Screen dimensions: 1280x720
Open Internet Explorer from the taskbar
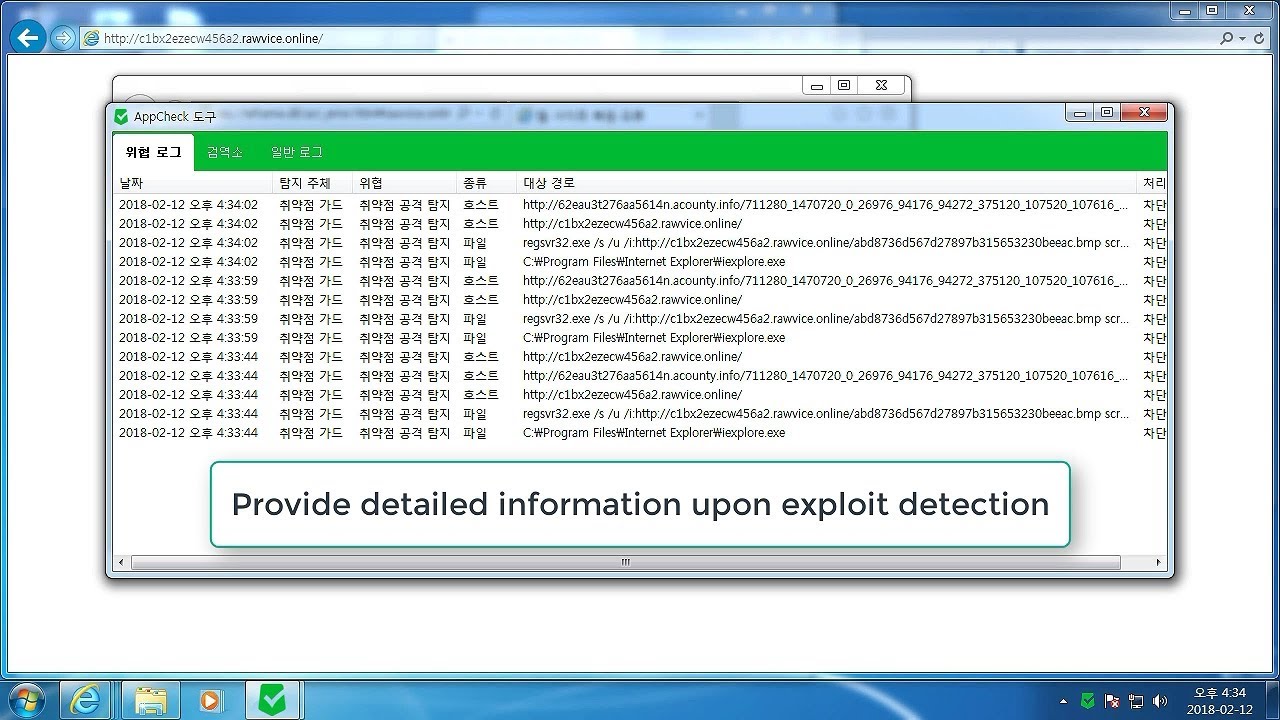(x=85, y=700)
